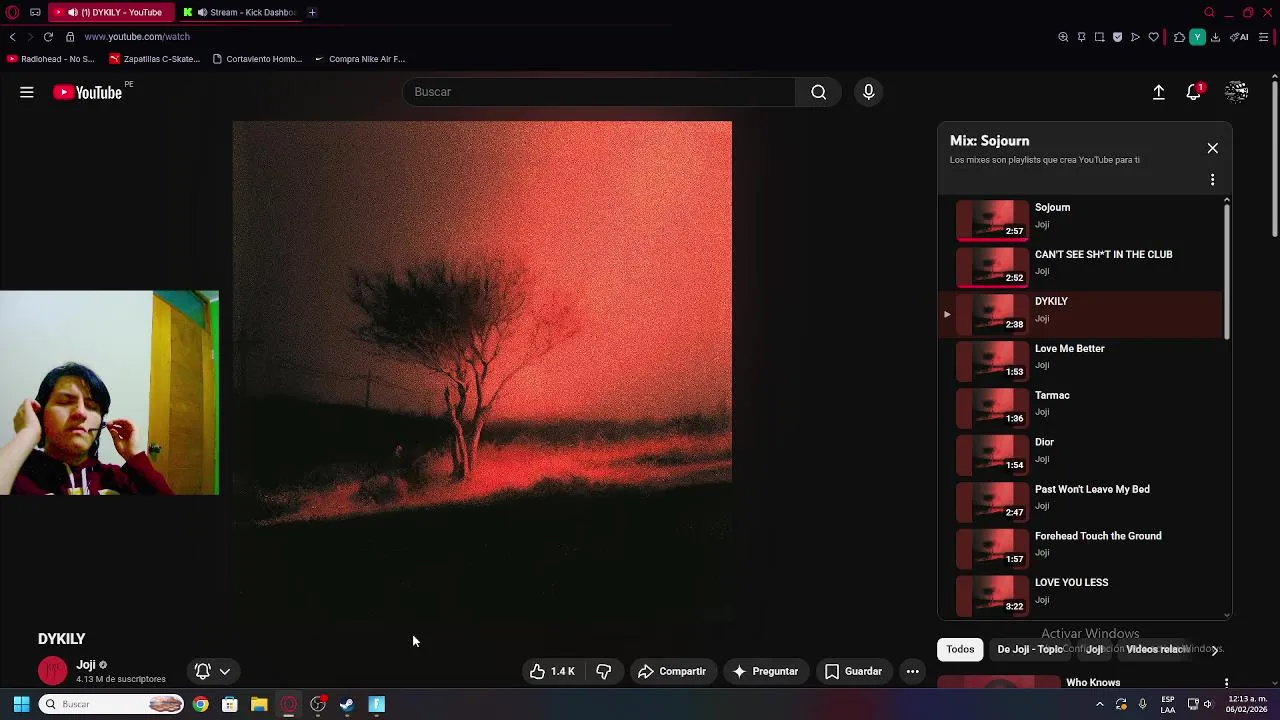The height and width of the screenshot is (720, 1280).
Task: Save the video with Guardar button
Action: point(853,671)
